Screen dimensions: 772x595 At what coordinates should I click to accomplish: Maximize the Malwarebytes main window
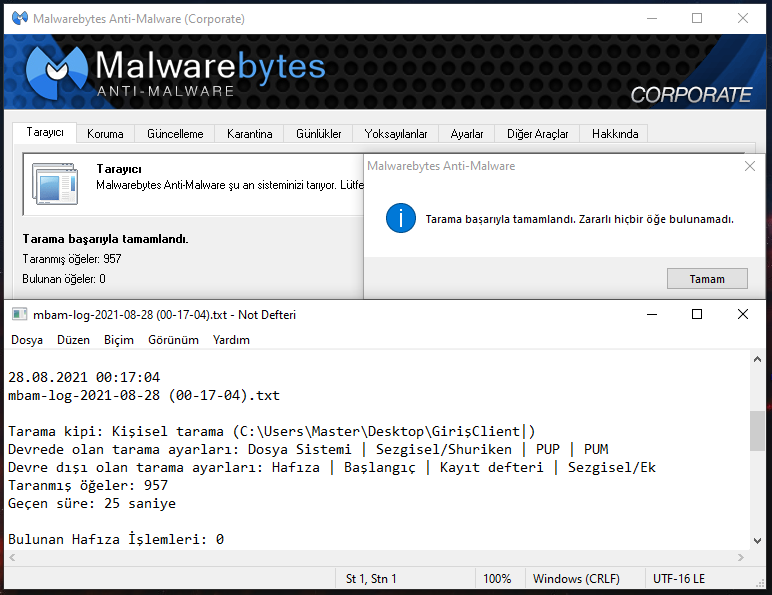697,19
